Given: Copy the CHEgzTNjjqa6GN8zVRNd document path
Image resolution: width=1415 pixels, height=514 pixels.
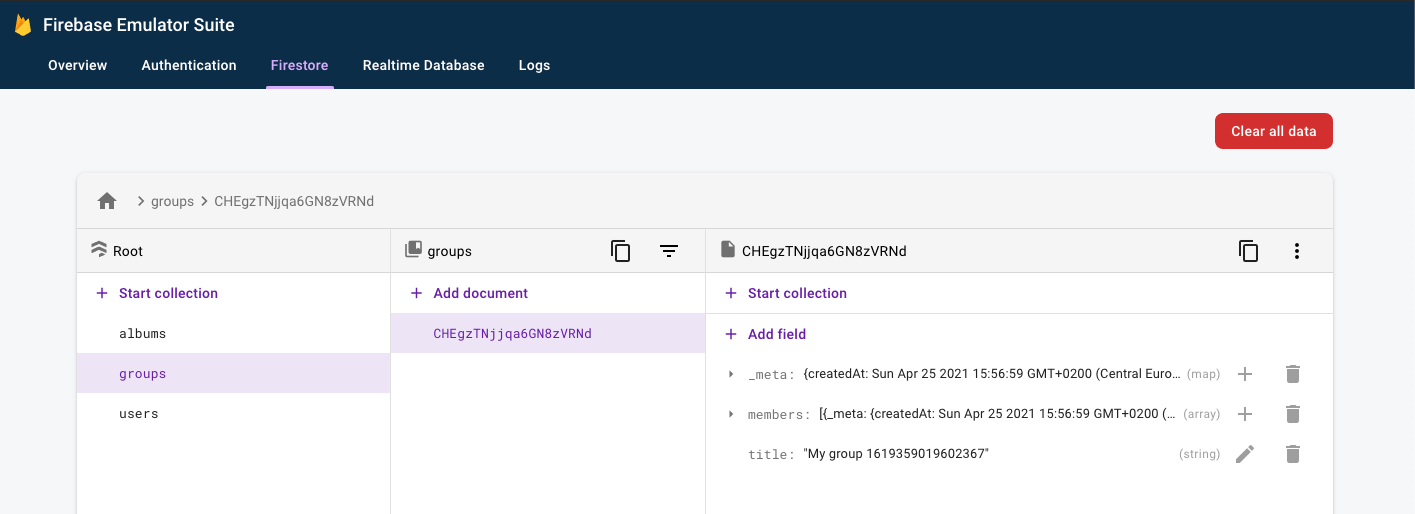Looking at the screenshot, I should pos(1248,251).
